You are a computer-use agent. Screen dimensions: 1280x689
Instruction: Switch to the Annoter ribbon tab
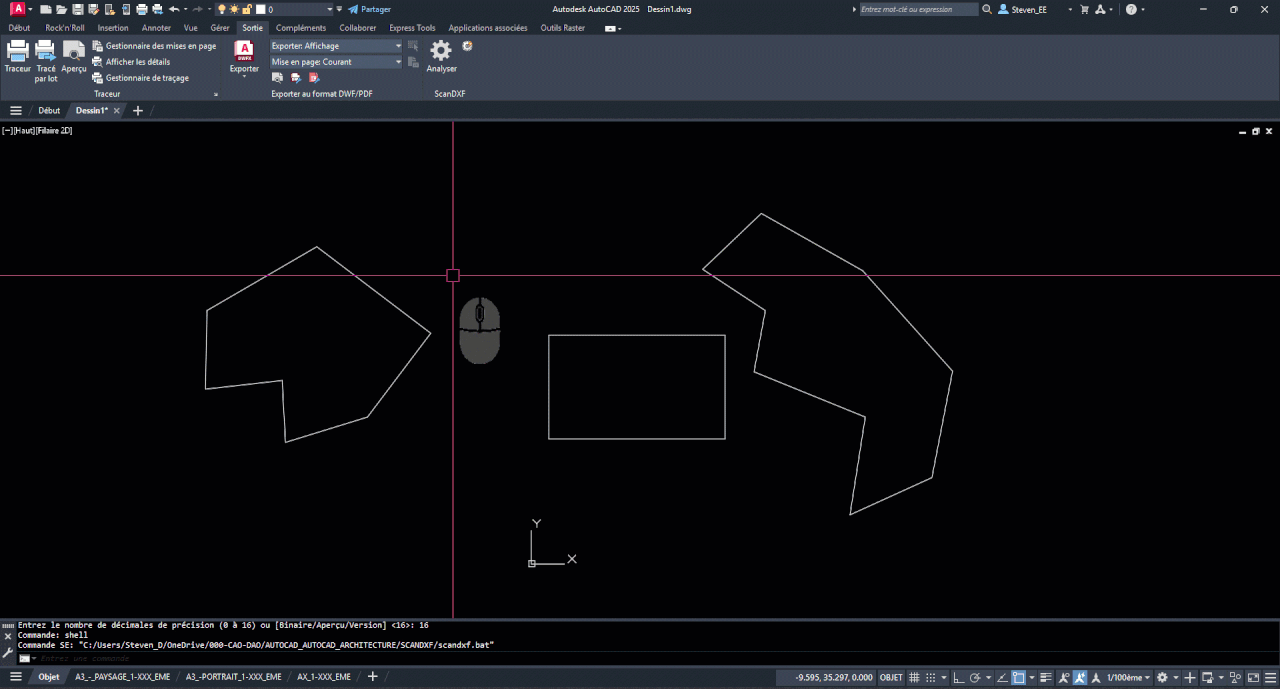[156, 28]
